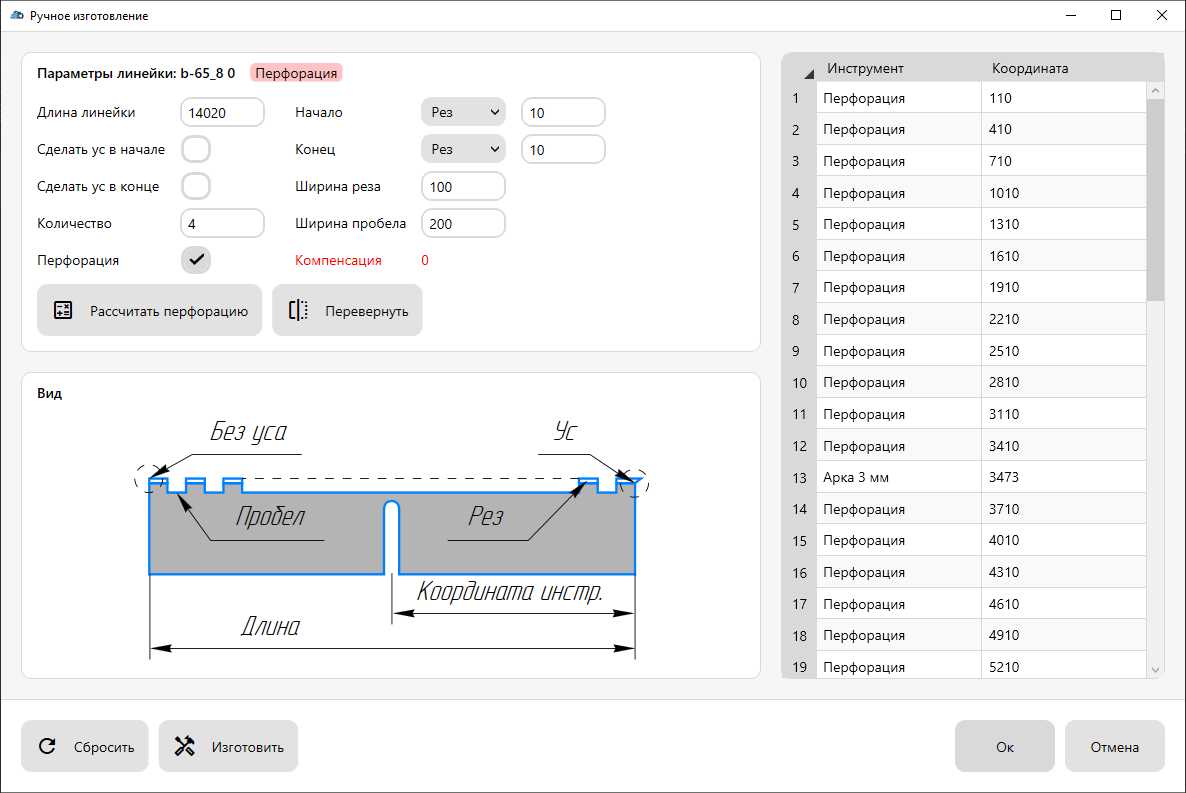Click the vertical scrollbar thumb in table
The height and width of the screenshot is (793, 1186).
pos(1155,200)
